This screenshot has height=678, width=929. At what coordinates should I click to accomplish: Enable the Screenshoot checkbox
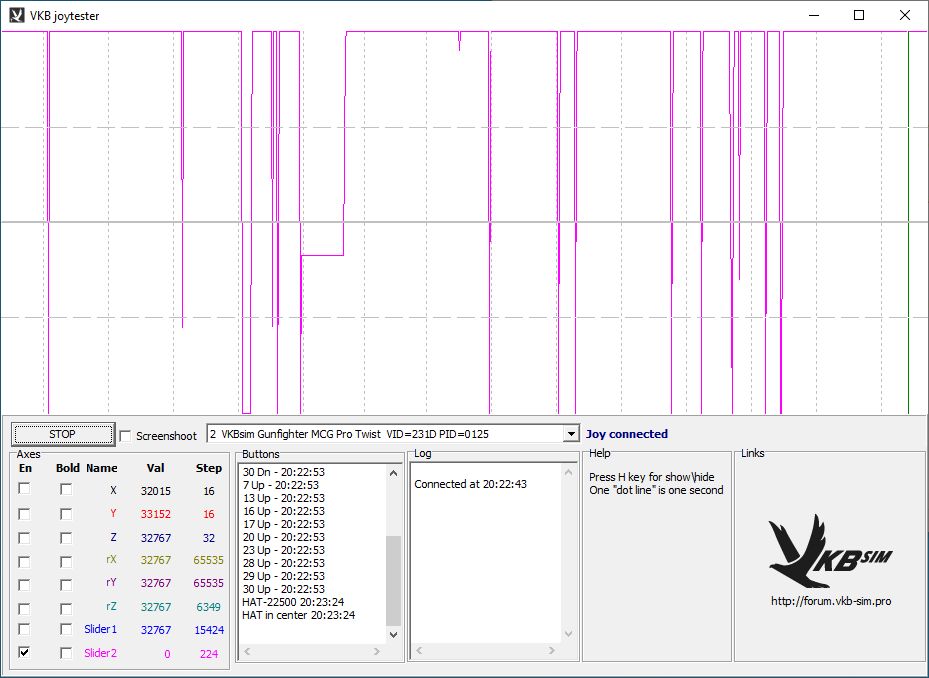[125, 436]
